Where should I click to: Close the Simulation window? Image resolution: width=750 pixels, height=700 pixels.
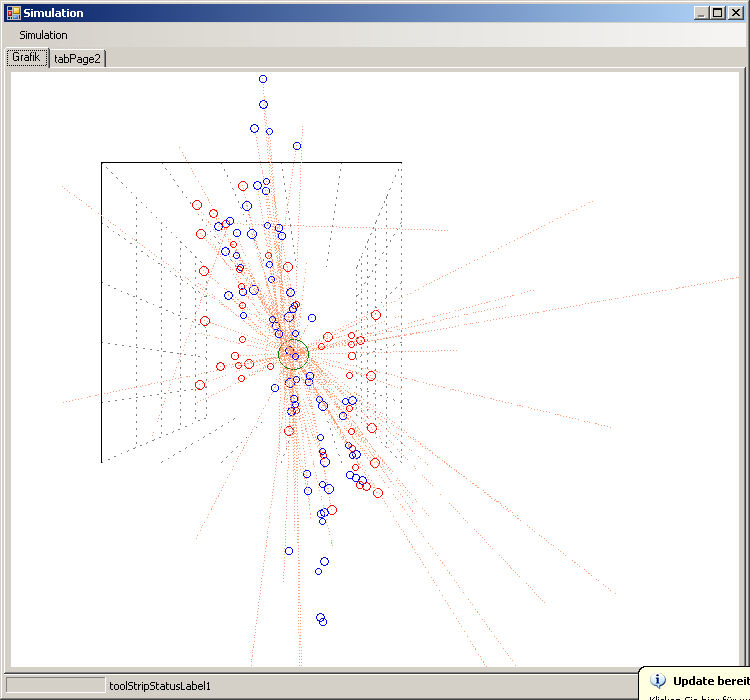735,13
